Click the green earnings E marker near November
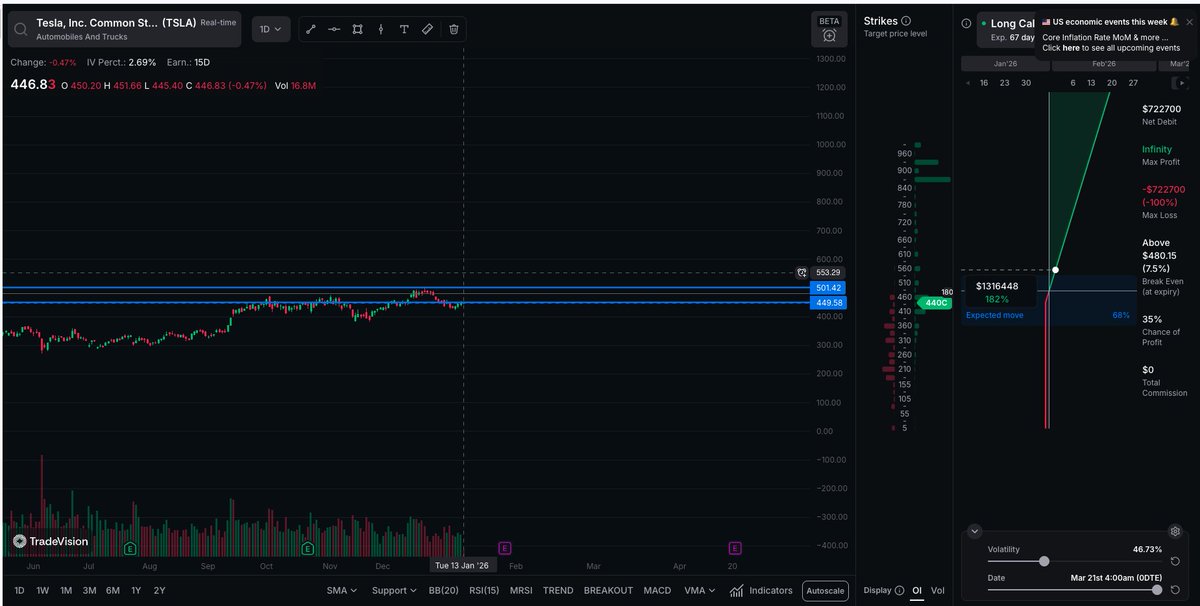This screenshot has width=1200, height=606. pyautogui.click(x=307, y=548)
